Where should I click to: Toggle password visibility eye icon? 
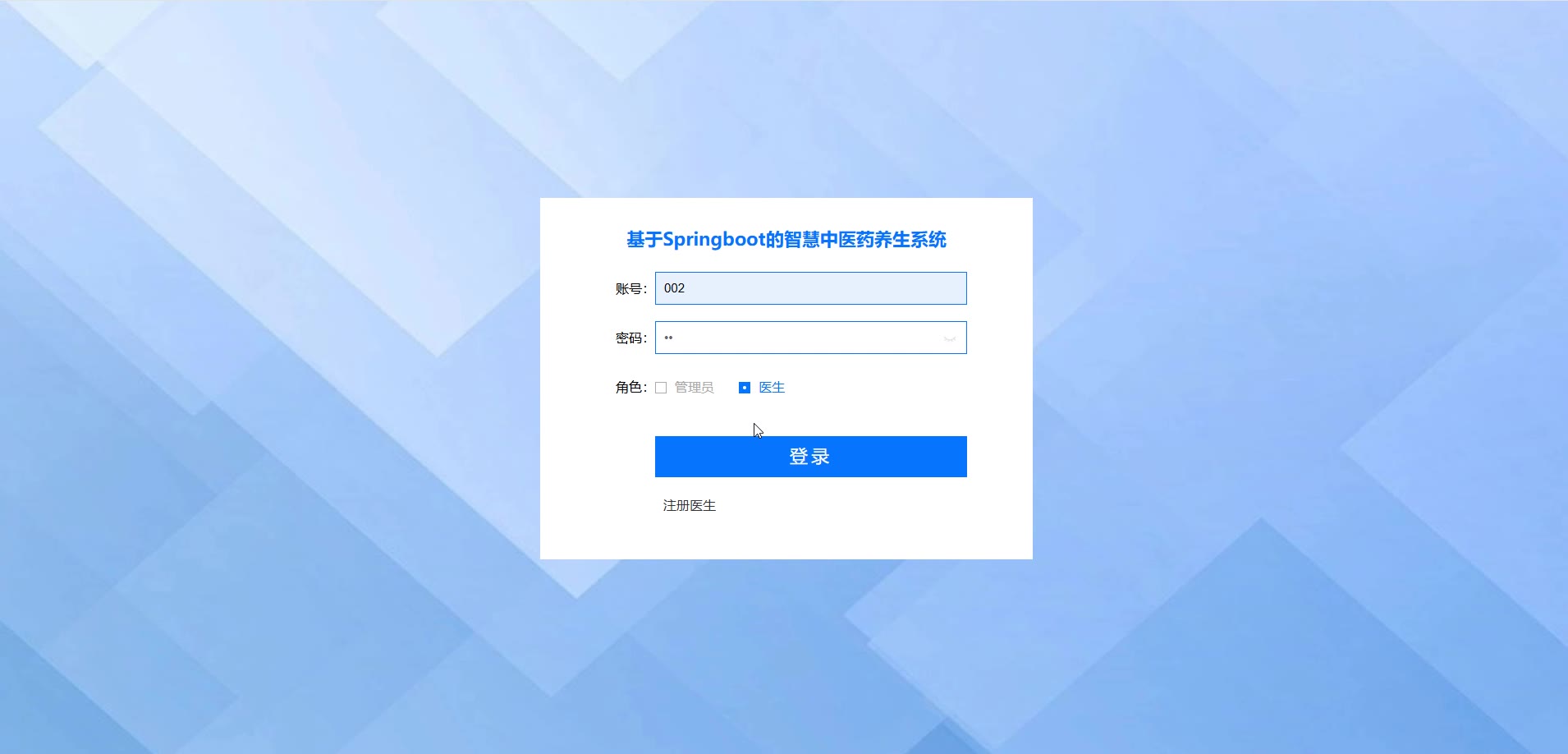950,338
